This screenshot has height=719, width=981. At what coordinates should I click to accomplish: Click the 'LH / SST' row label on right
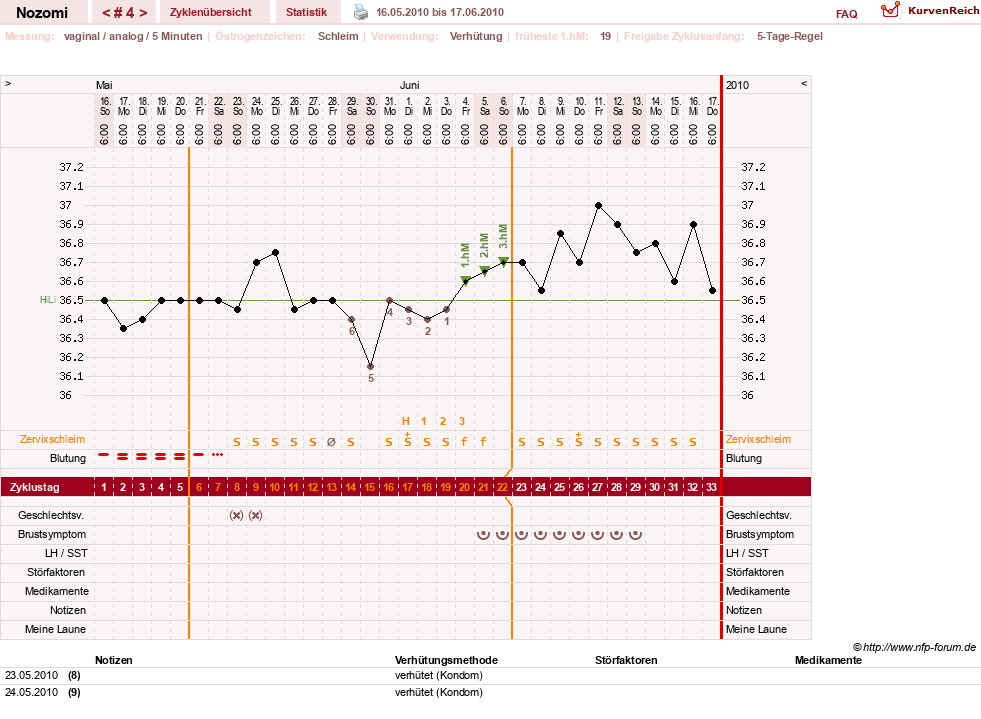[x=747, y=553]
